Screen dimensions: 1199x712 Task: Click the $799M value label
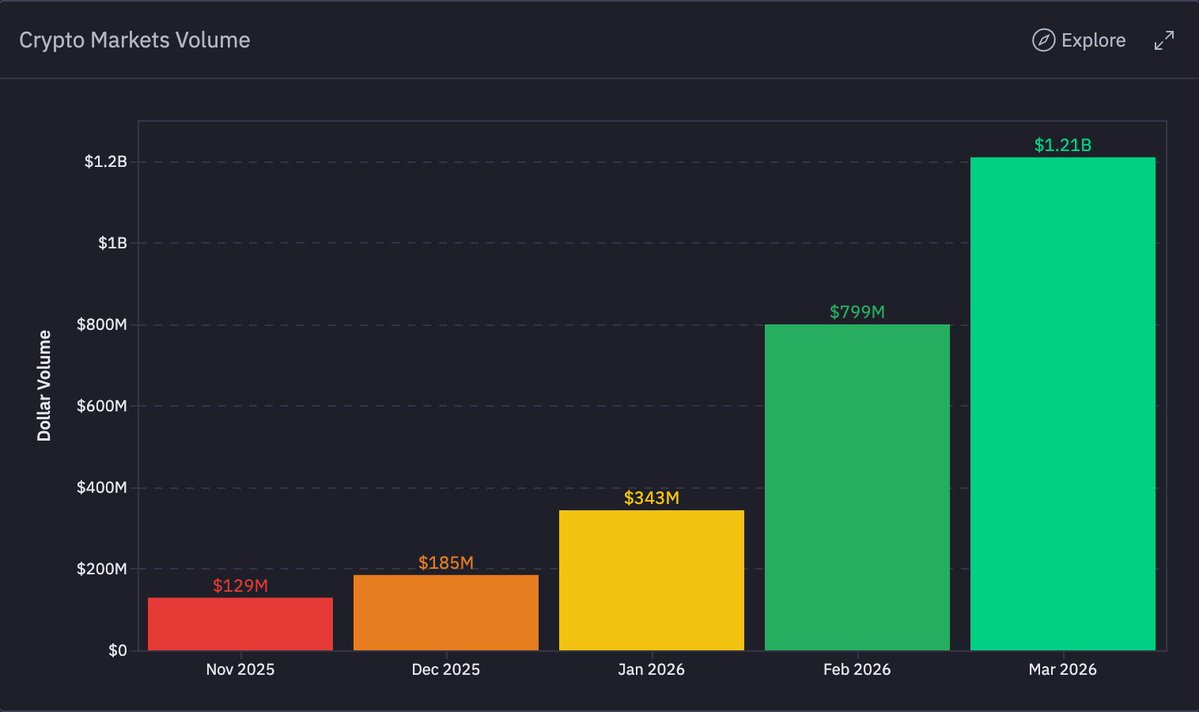click(x=857, y=311)
